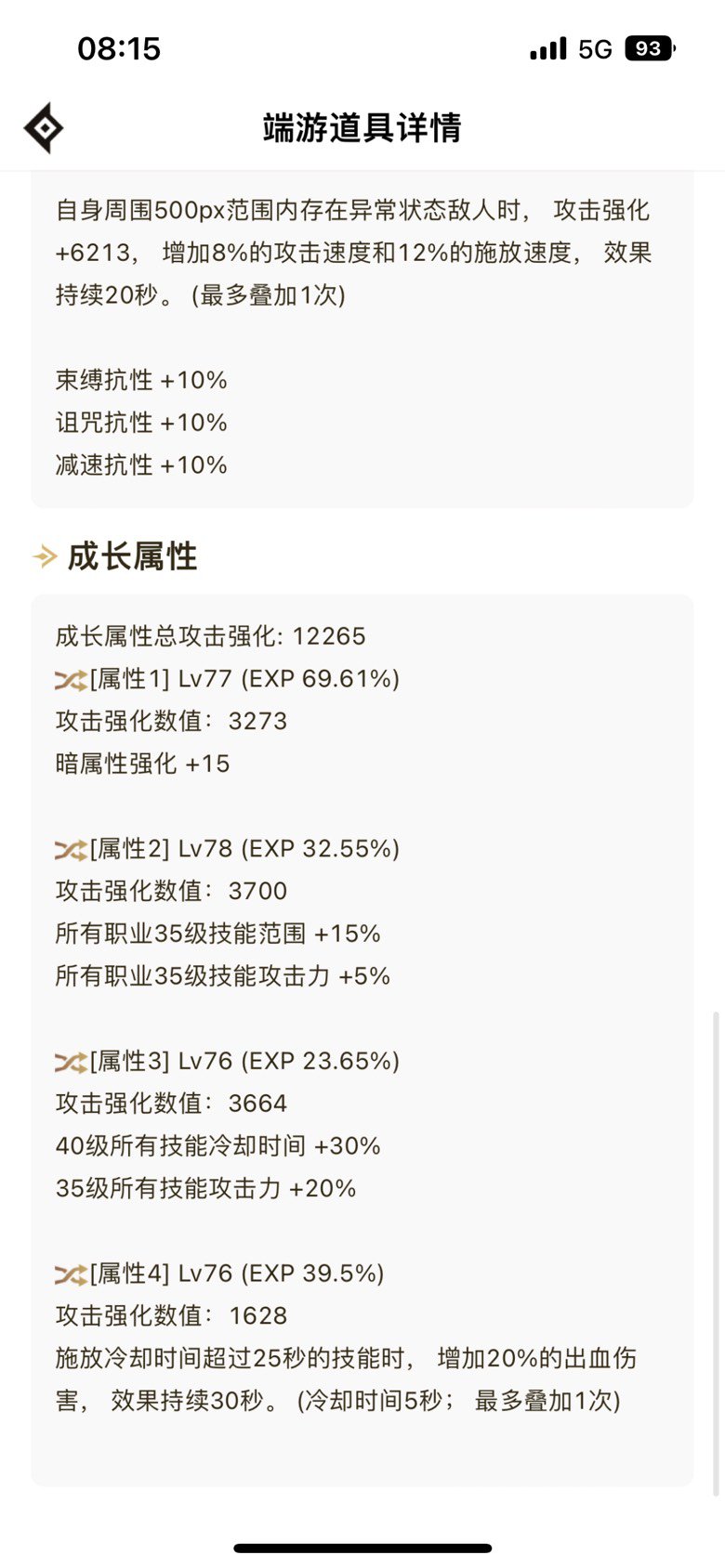This screenshot has width=725, height=1568.
Task: Tap 成长属性总攻击强化 12265 text
Action: 211,636
